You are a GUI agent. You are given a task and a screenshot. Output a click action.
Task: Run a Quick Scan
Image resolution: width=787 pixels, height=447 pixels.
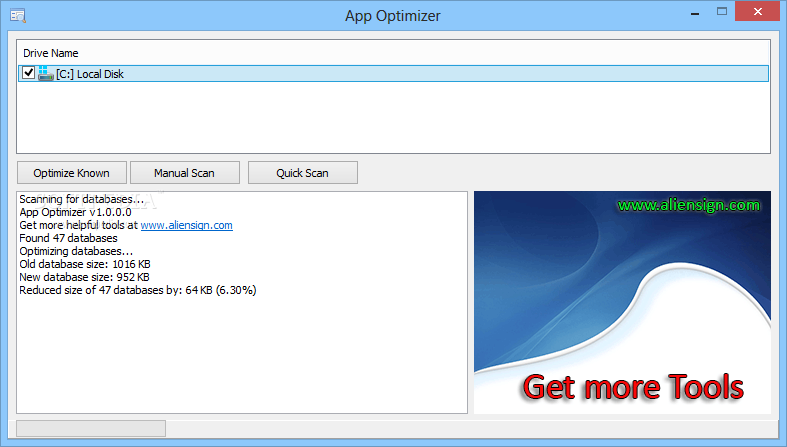click(x=303, y=173)
